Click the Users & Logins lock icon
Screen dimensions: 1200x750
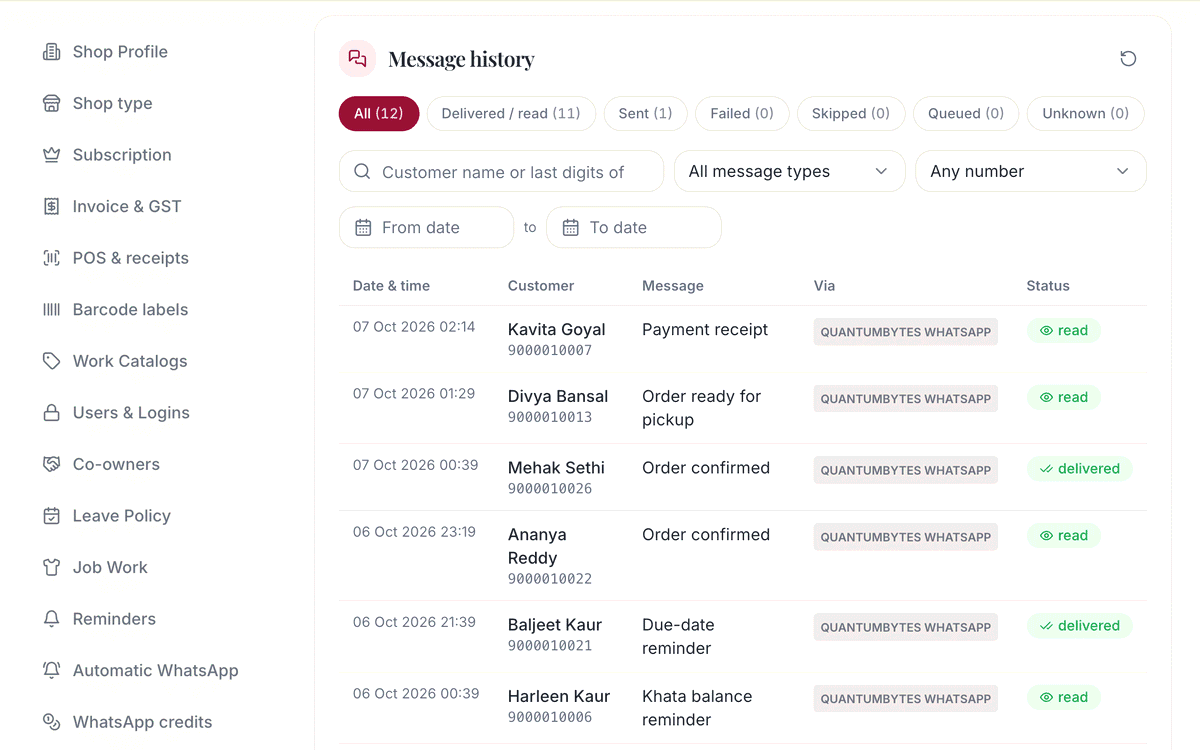[51, 413]
